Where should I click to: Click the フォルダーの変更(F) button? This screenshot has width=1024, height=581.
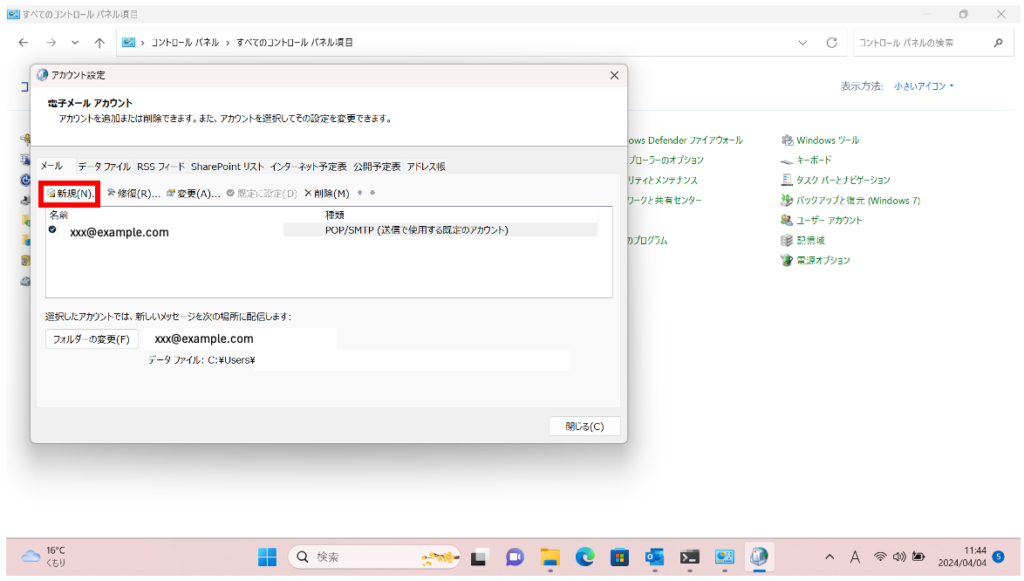click(92, 339)
